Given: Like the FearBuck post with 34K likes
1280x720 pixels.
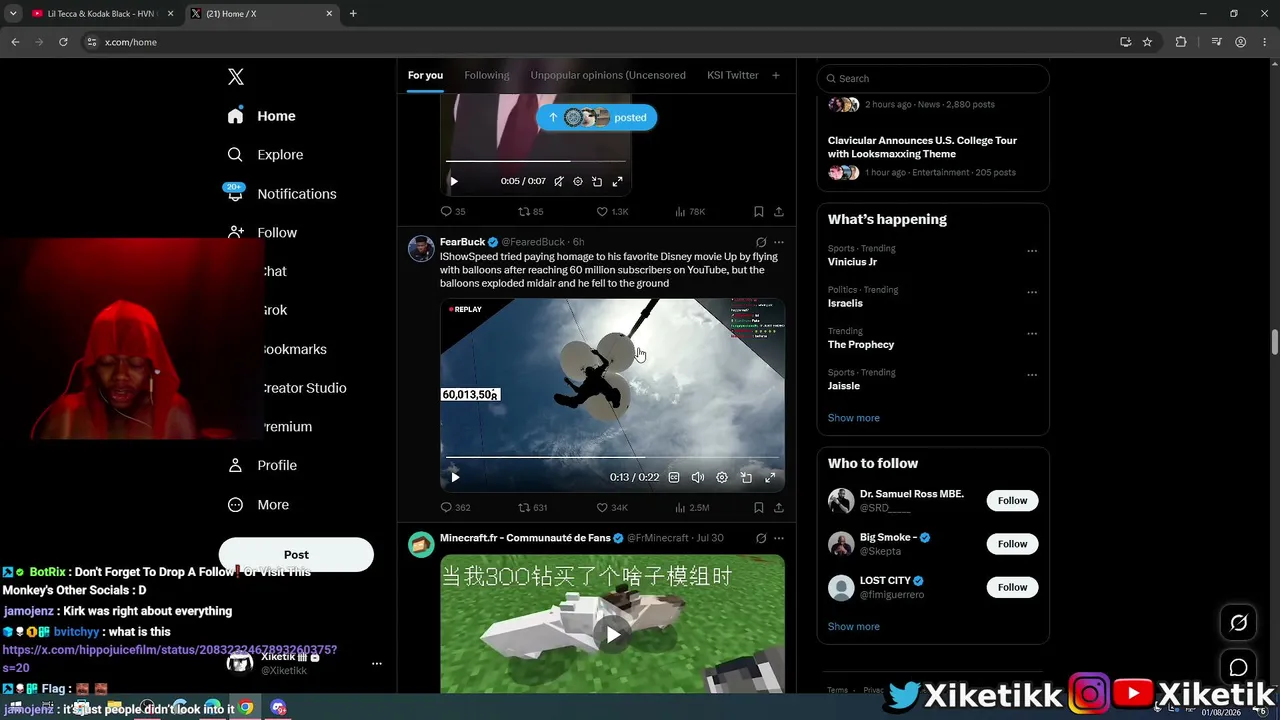Looking at the screenshot, I should pos(612,508).
